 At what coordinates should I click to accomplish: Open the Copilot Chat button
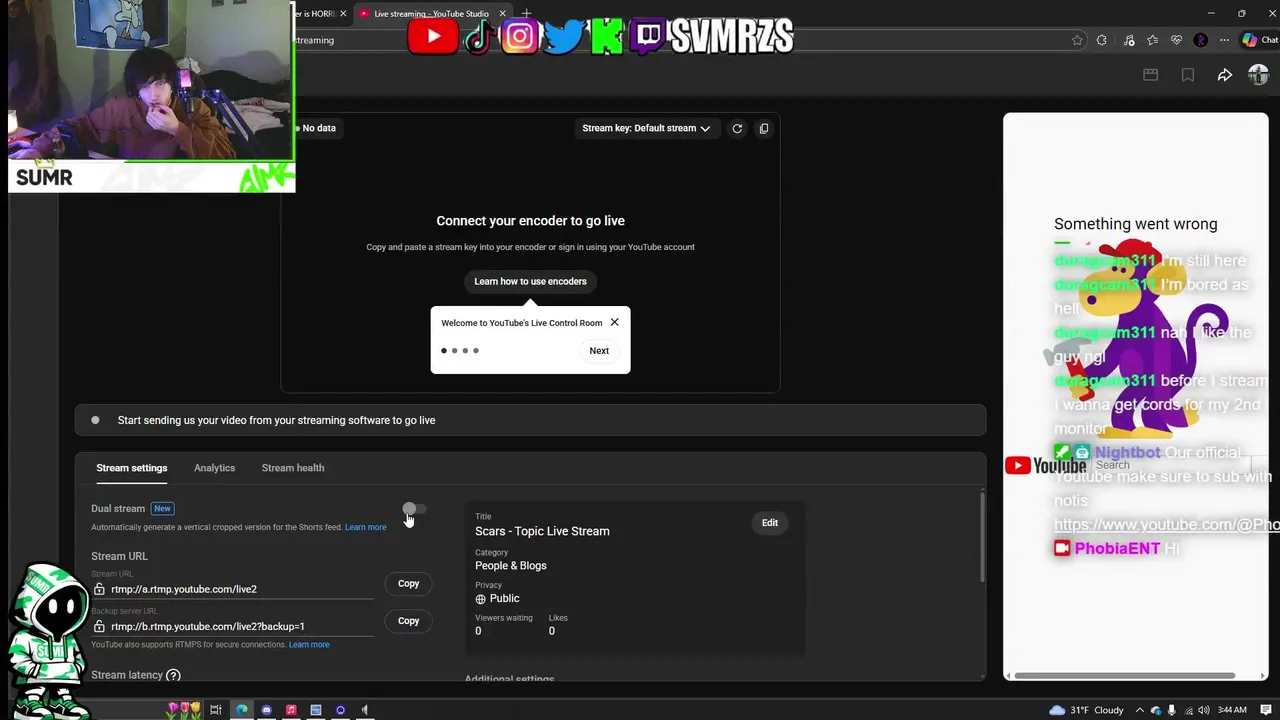click(x=1258, y=40)
